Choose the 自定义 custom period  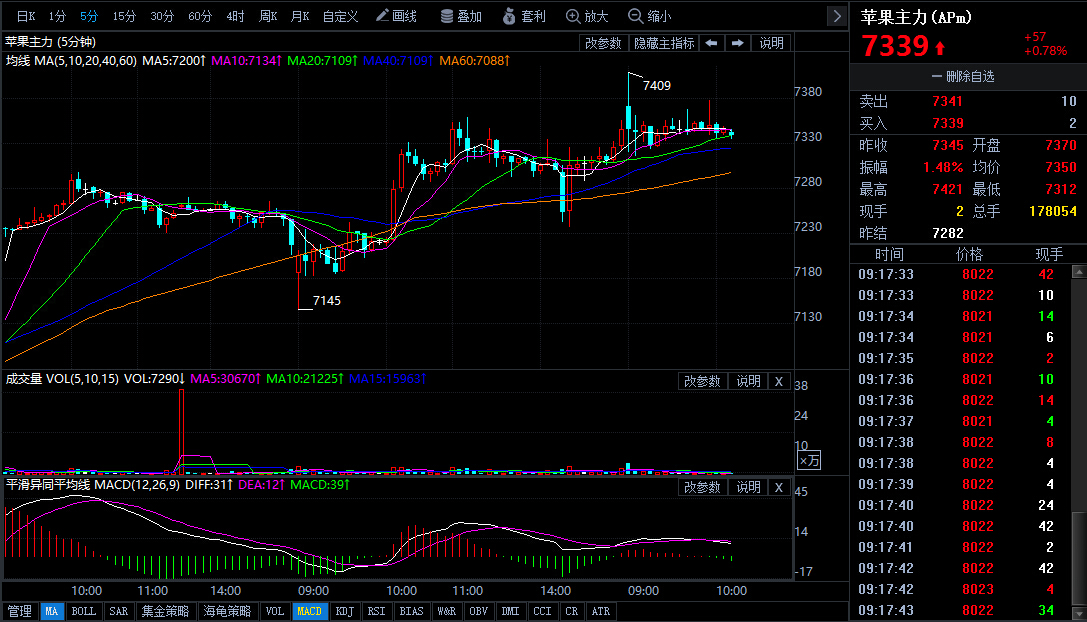point(340,16)
